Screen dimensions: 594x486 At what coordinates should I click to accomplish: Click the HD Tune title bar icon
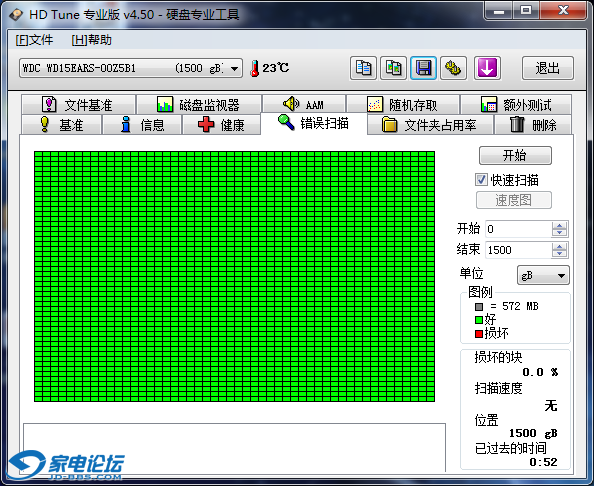[x=16, y=15]
